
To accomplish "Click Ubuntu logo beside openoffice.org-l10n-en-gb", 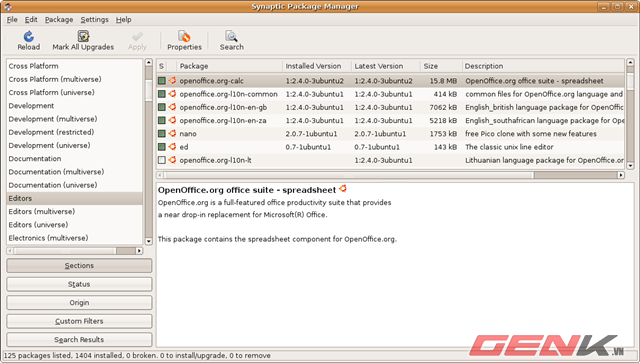I will pos(172,107).
